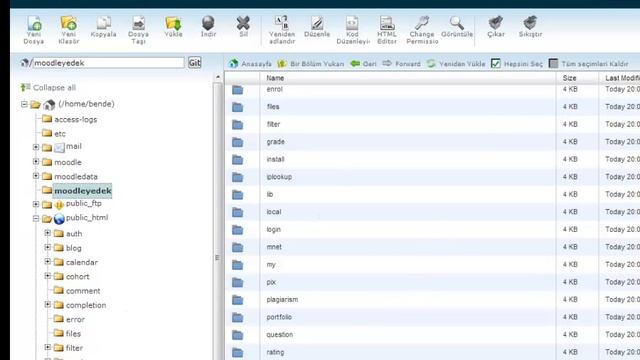
Task: Expand the moodle folder node
Action: [36, 162]
